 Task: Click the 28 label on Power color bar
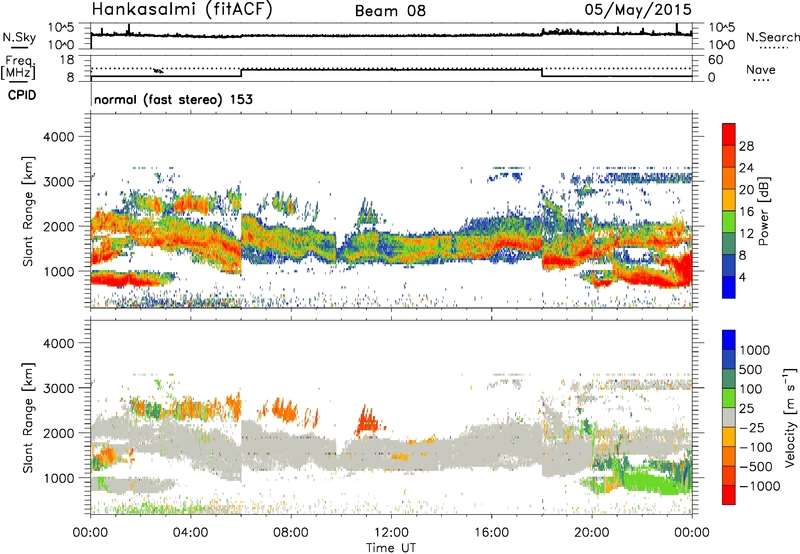click(746, 146)
